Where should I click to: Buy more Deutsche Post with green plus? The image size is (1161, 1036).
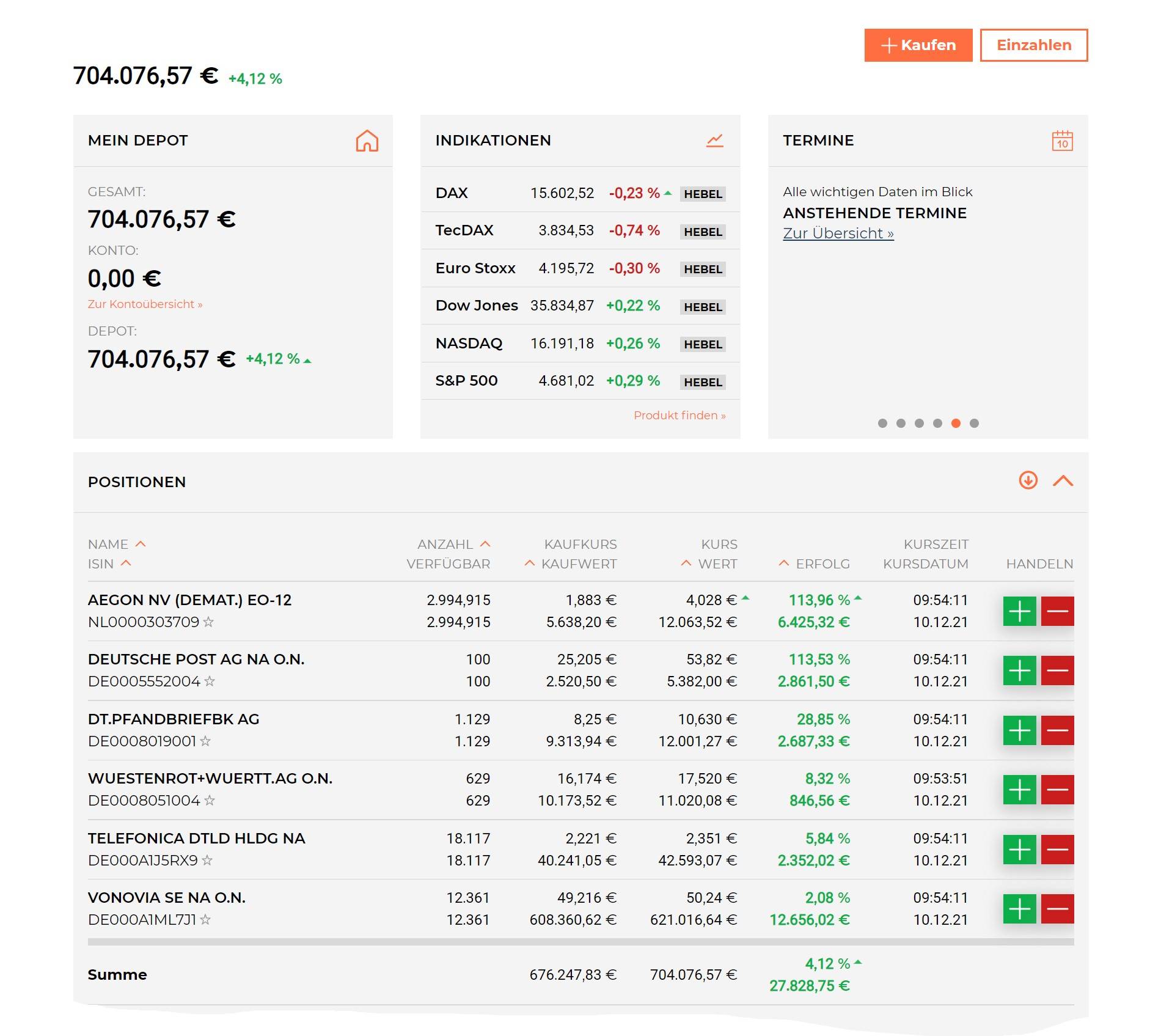pyautogui.click(x=1020, y=670)
